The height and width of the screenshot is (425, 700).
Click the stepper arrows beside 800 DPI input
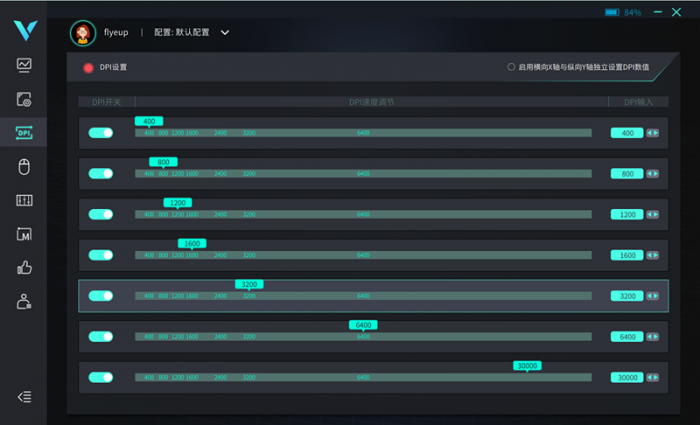pos(653,174)
